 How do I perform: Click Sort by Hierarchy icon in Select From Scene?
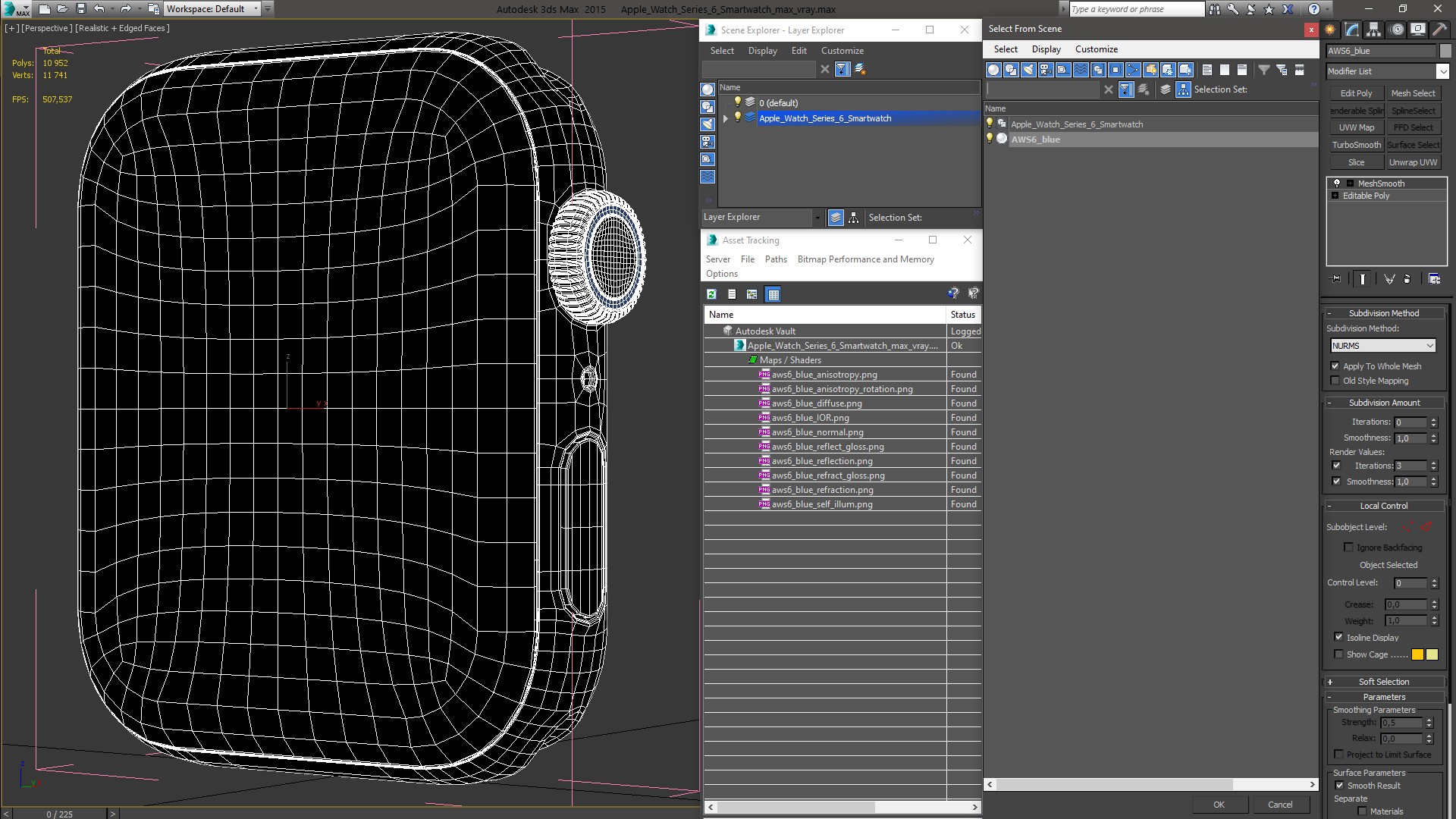click(1184, 89)
